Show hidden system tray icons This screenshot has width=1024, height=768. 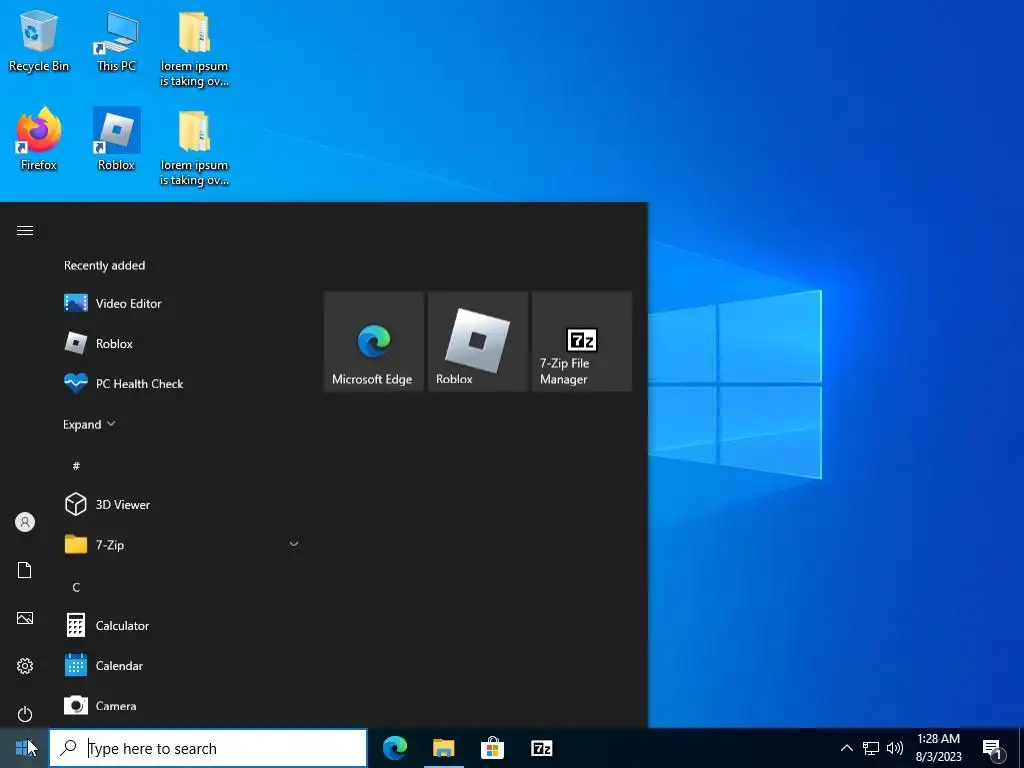tap(846, 748)
